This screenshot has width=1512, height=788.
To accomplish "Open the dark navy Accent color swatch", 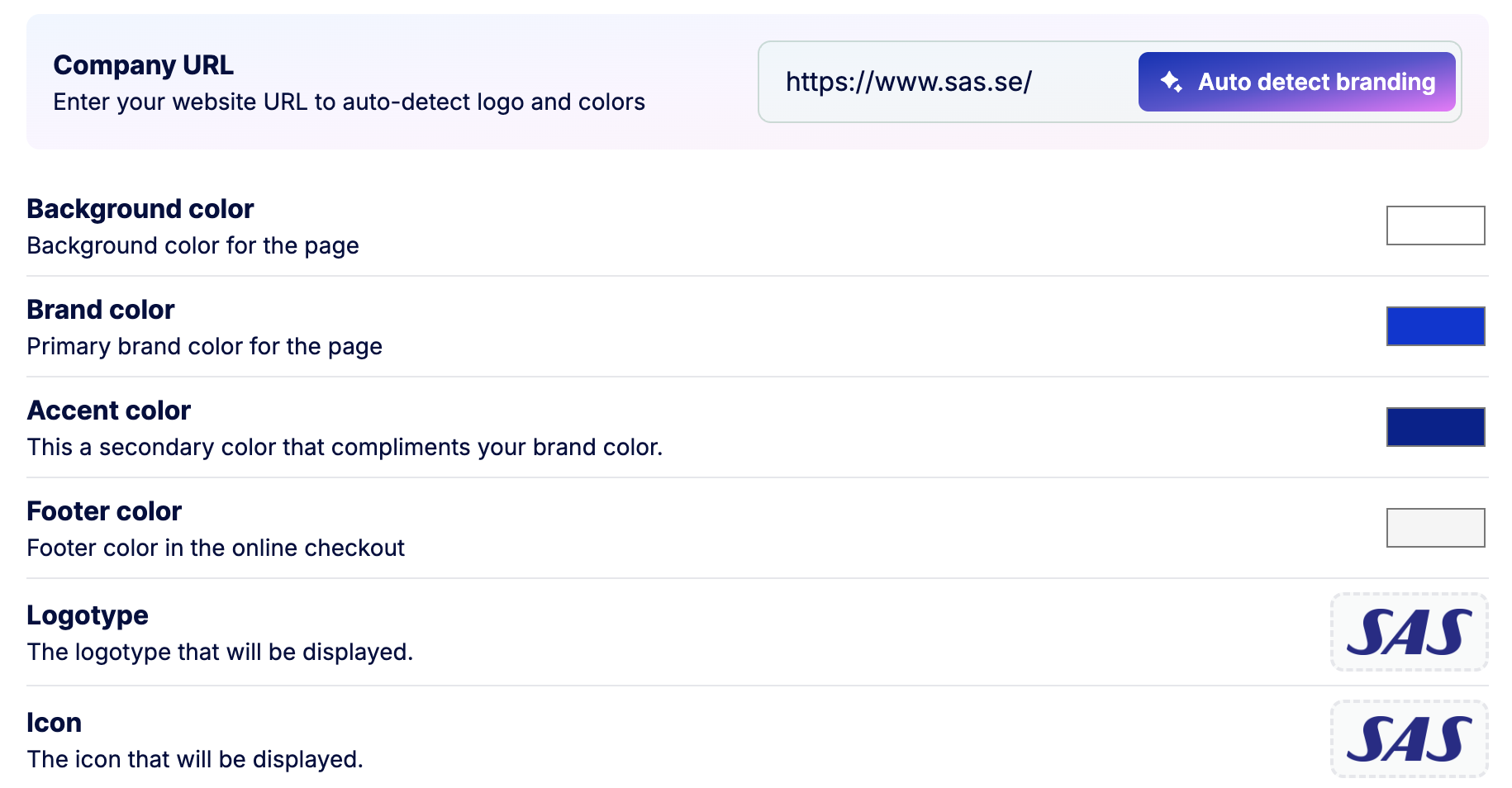I will [1435, 427].
